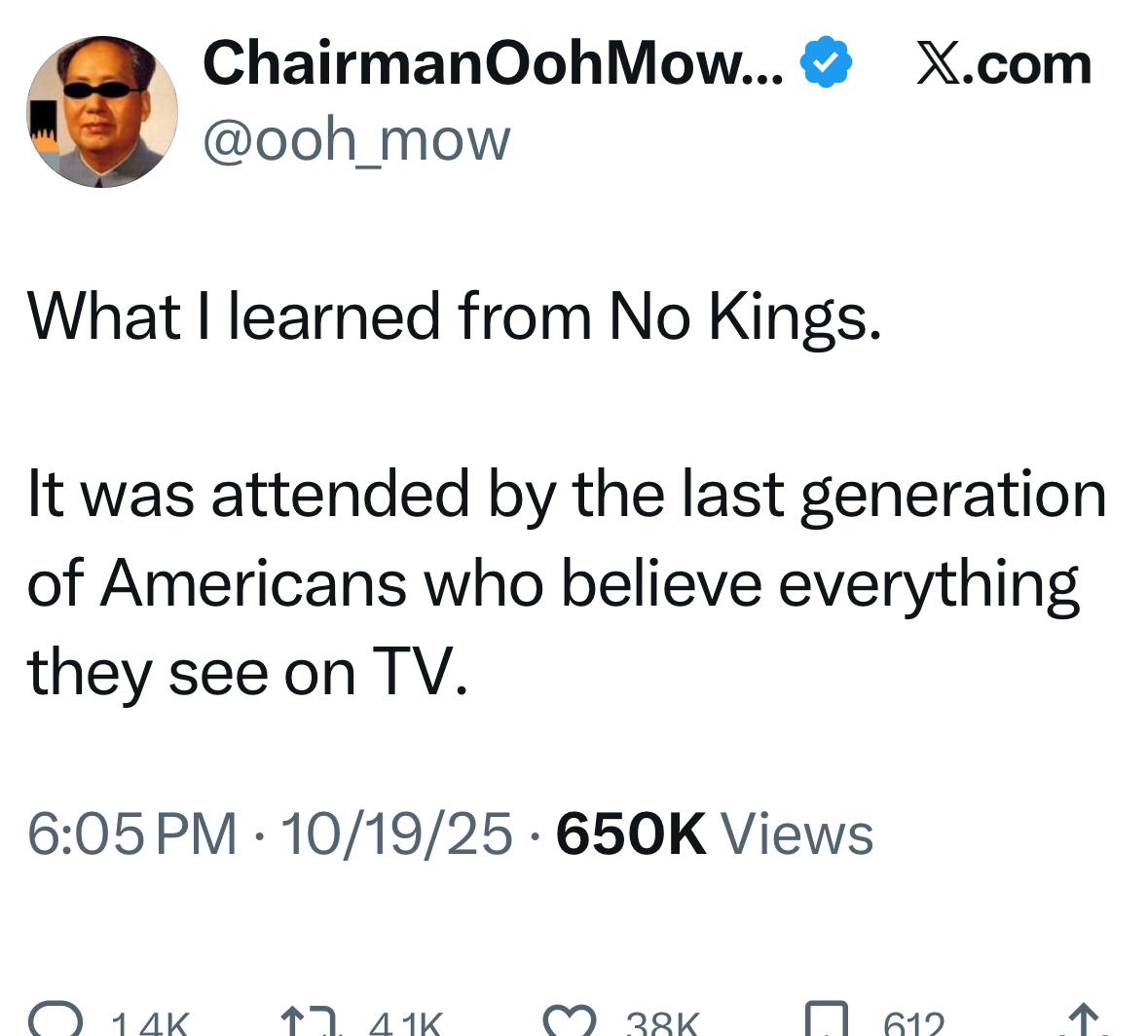Click the '.com' text beside the X logo
Screen dimensions: 1148x1036
(x=1028, y=64)
